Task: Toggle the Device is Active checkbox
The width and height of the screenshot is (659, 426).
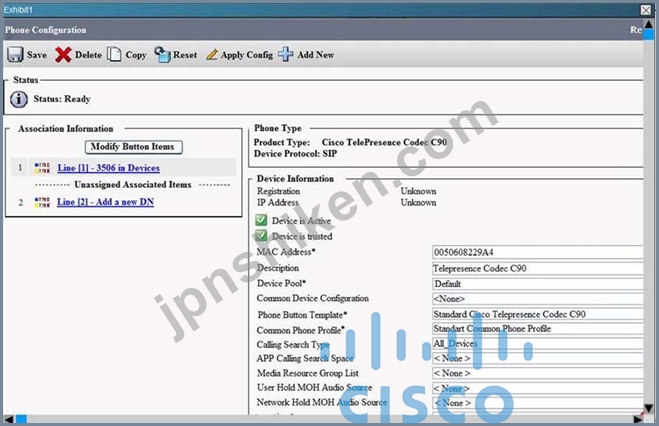Action: click(261, 220)
